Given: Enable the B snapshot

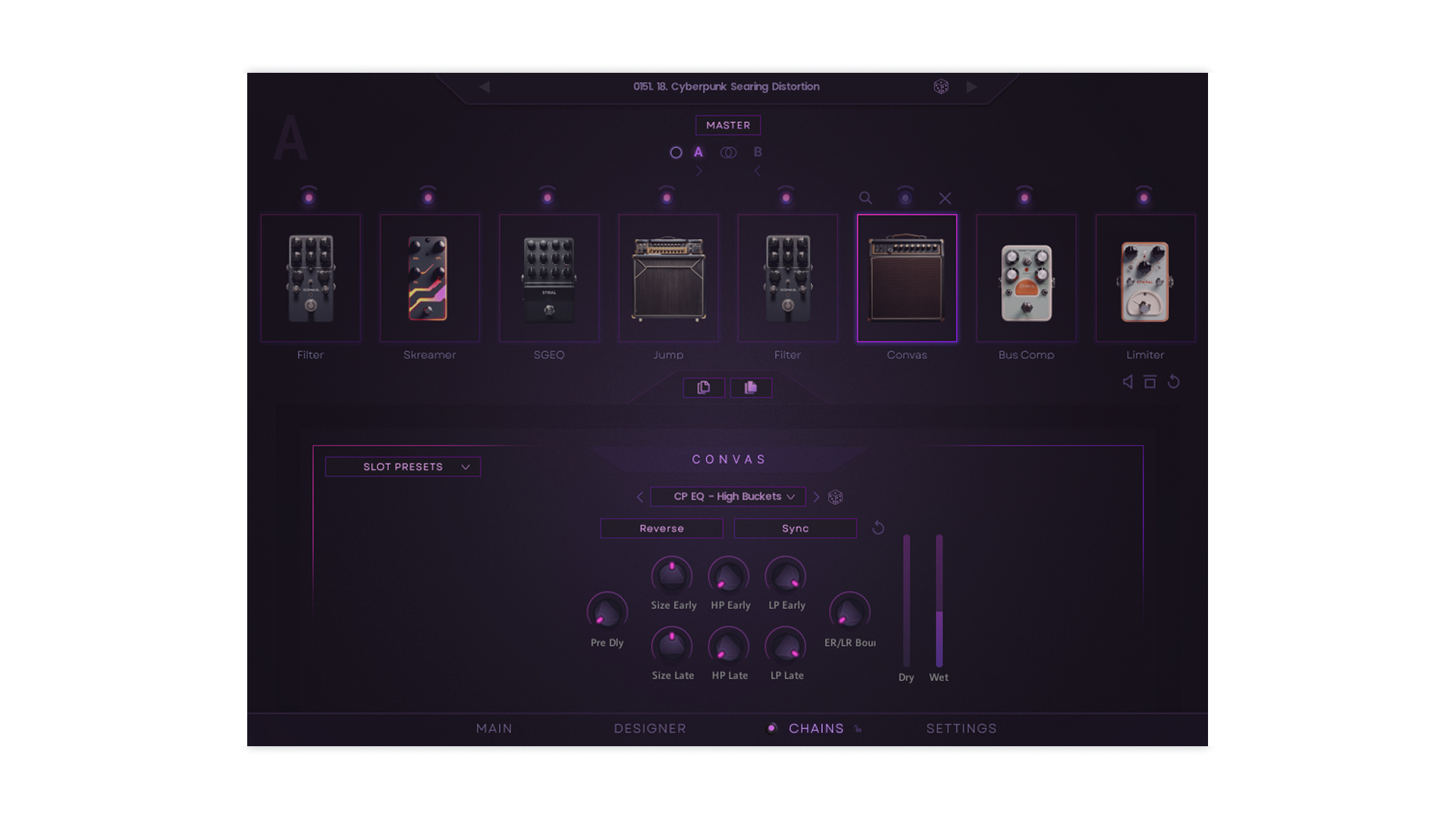Looking at the screenshot, I should tap(757, 152).
